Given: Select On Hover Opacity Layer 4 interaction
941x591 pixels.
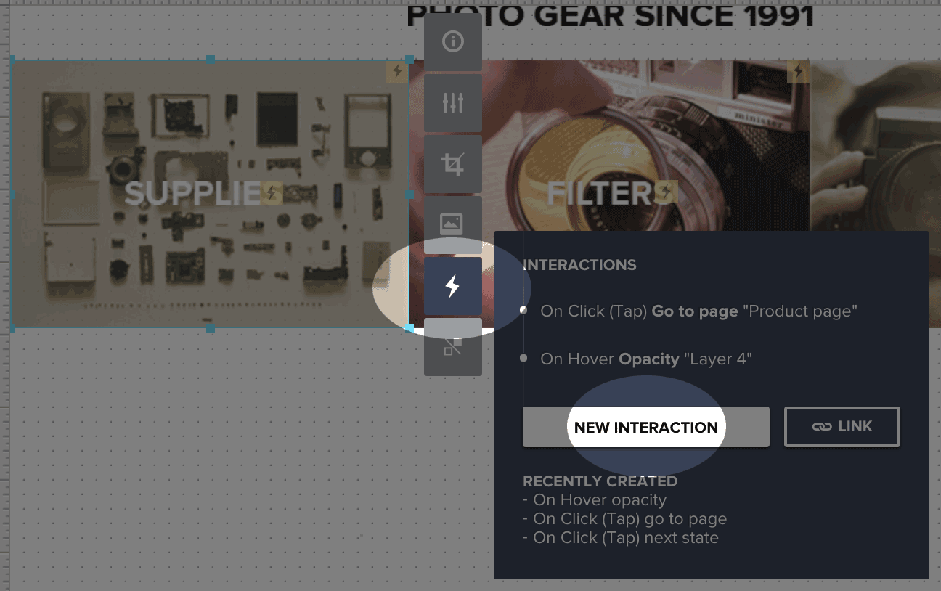Looking at the screenshot, I should [646, 359].
